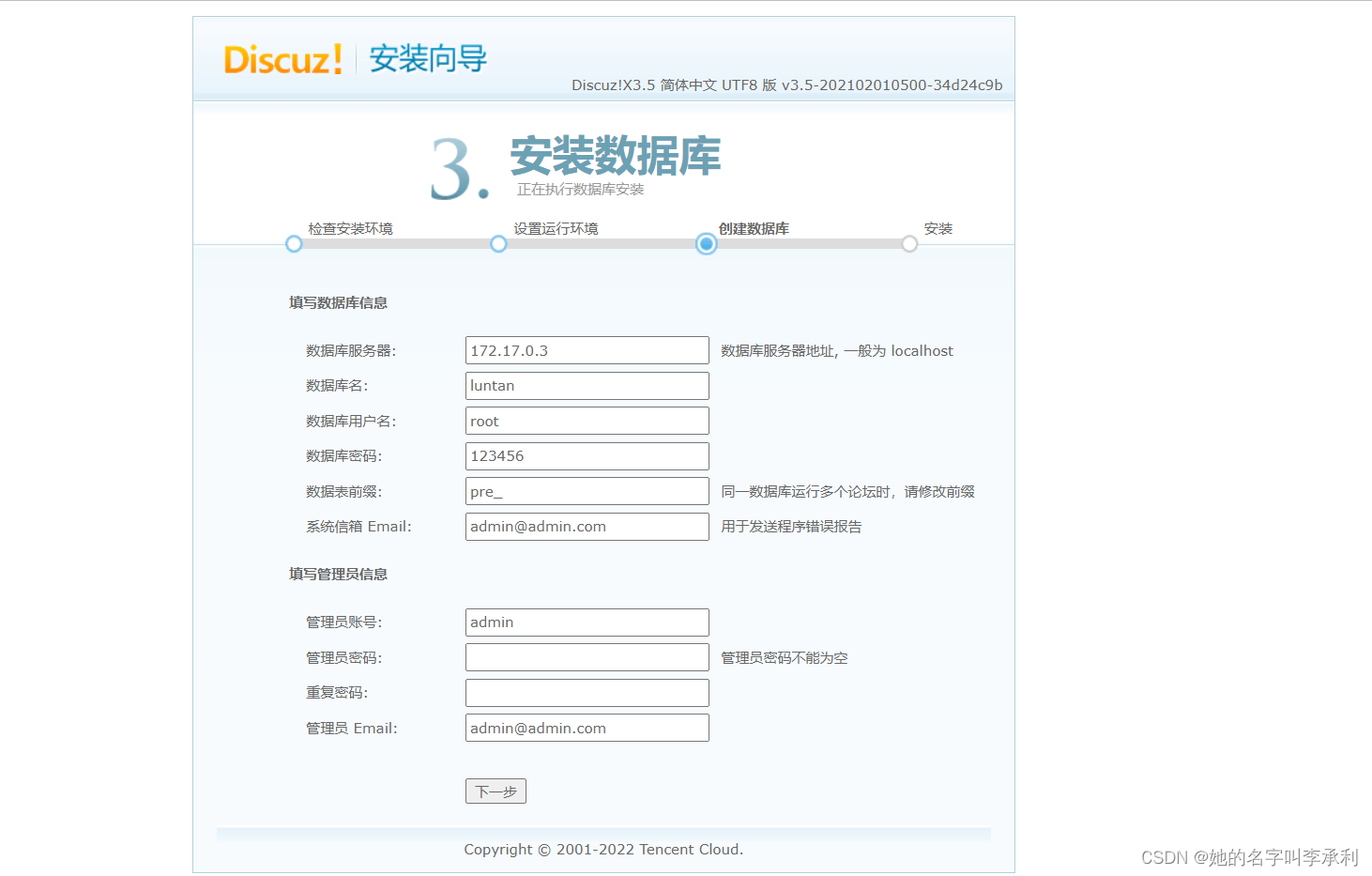Click the installation progress bar track

click(x=601, y=243)
